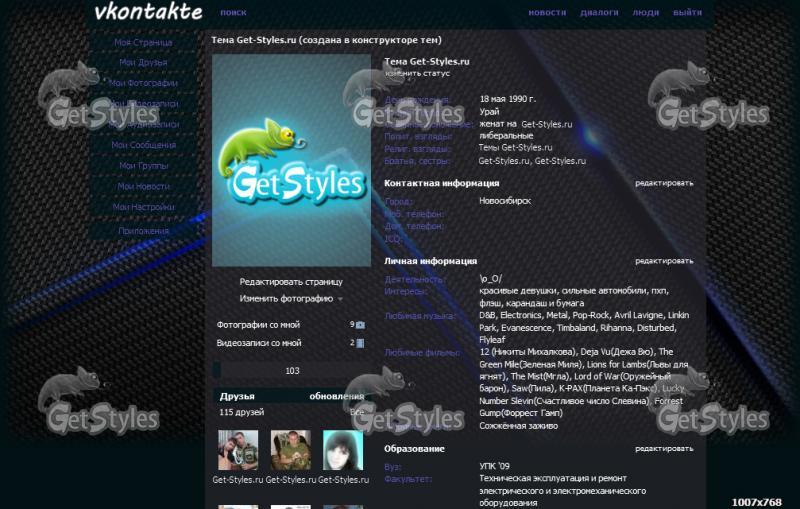Expand the 'Изменить фотографию' dropdown arrow
Screen dimensions: 800x509
coord(340,299)
